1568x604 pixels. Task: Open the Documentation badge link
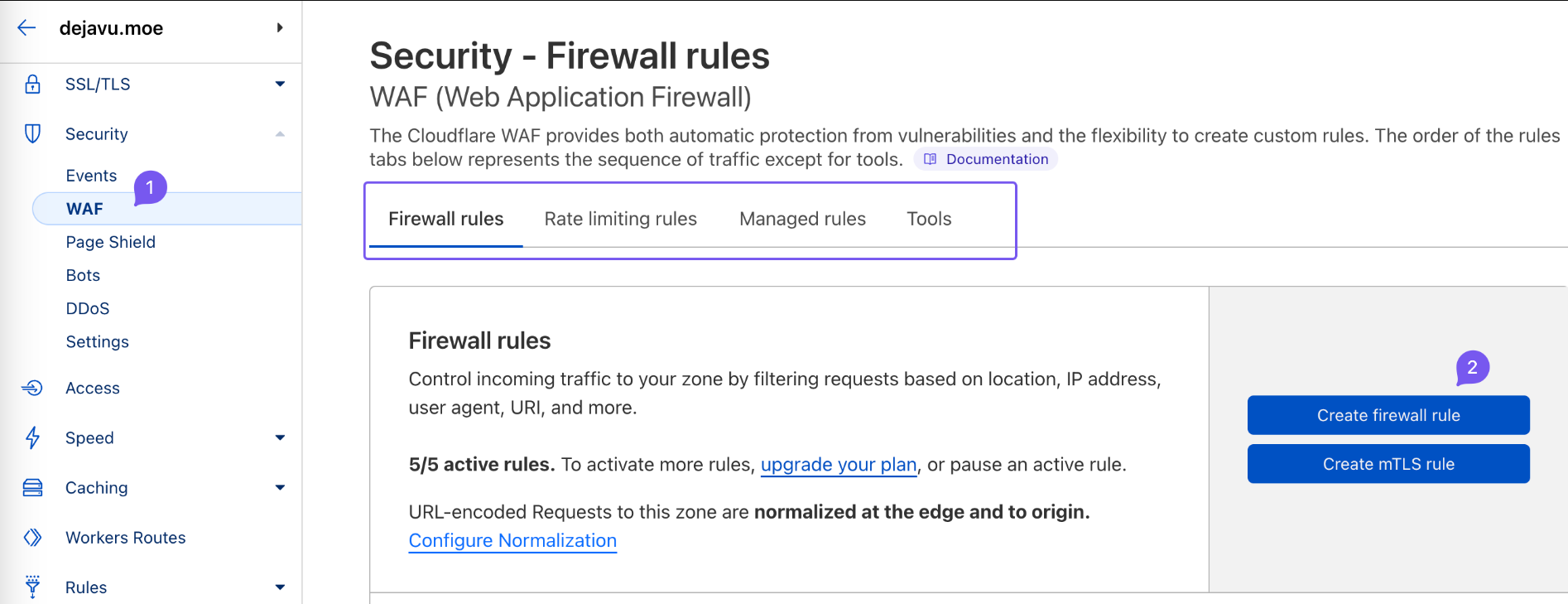(x=986, y=159)
